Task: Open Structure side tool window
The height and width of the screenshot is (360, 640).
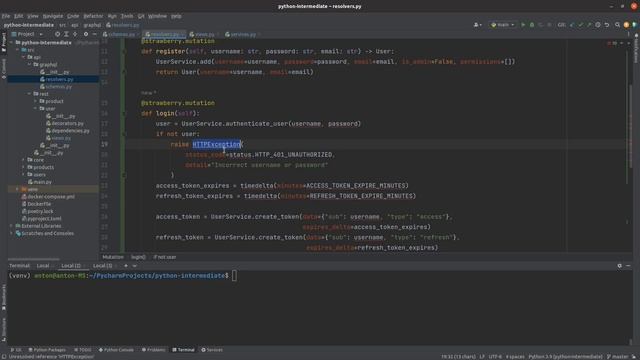Action: click(4, 330)
